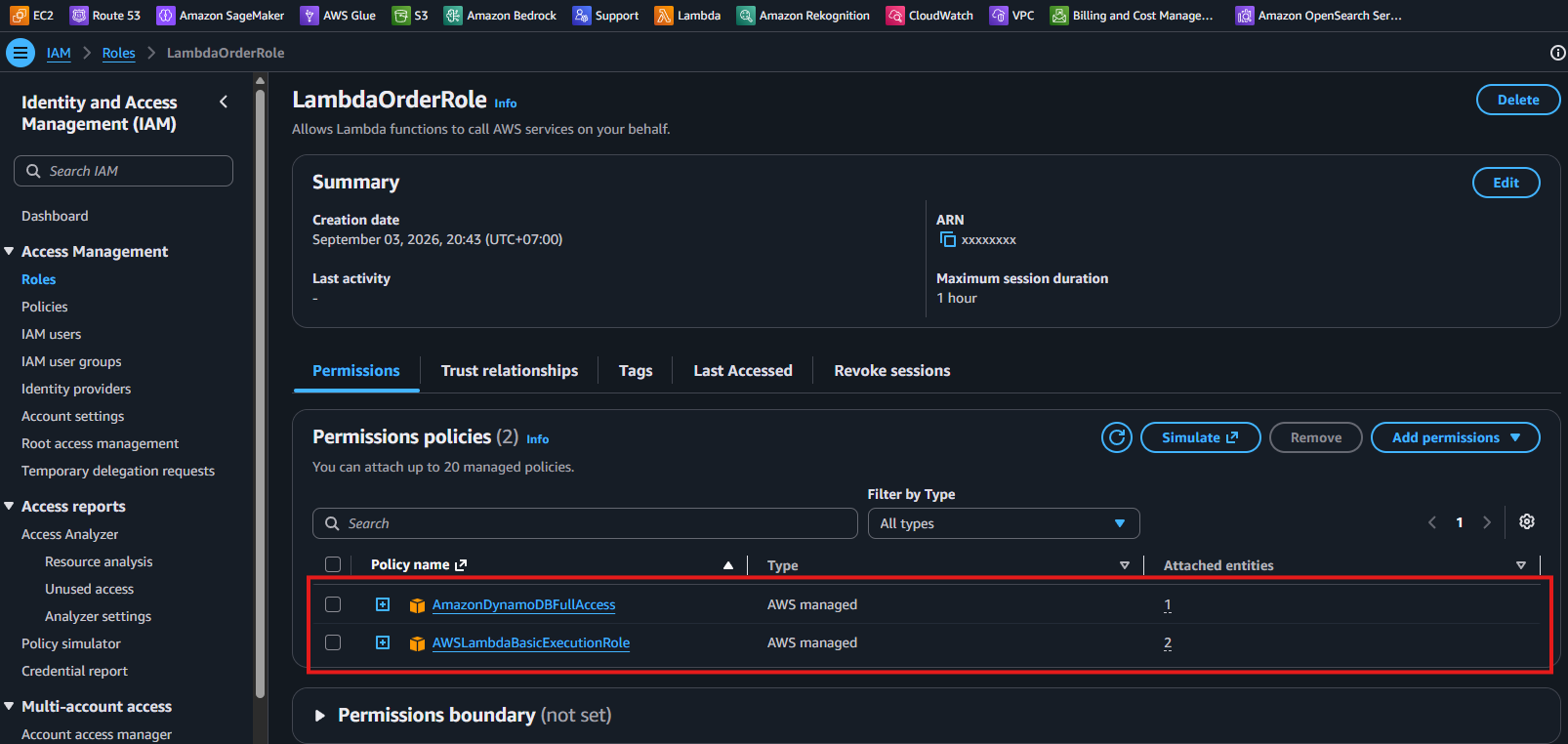Screen dimensions: 1568x744
Task: Collapse the Access Management nav section
Action: (9, 252)
